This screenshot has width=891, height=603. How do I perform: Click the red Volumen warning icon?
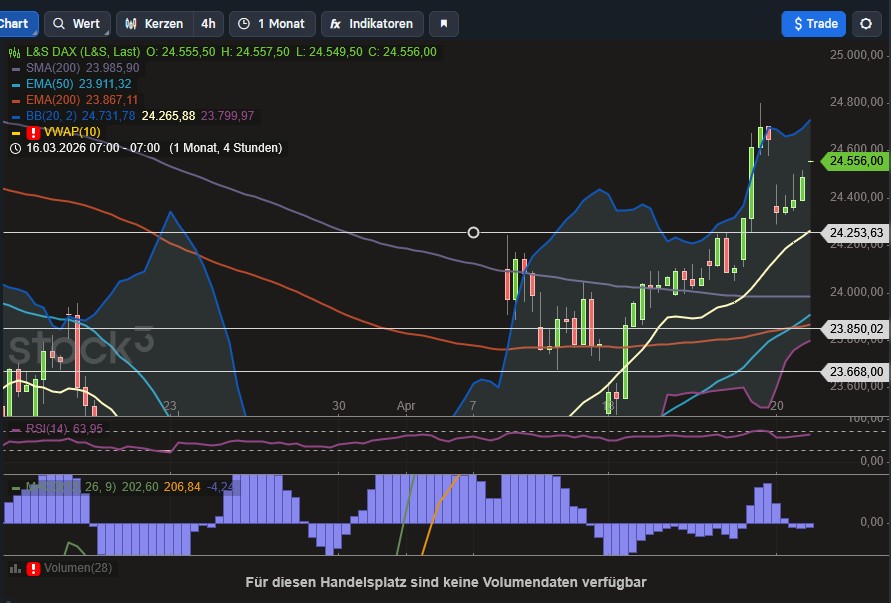[x=34, y=568]
